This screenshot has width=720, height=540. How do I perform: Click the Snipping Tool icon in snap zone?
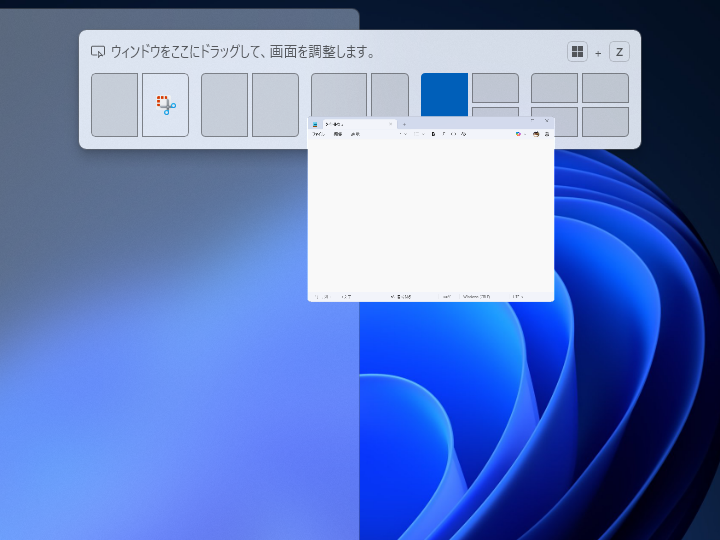point(165,104)
